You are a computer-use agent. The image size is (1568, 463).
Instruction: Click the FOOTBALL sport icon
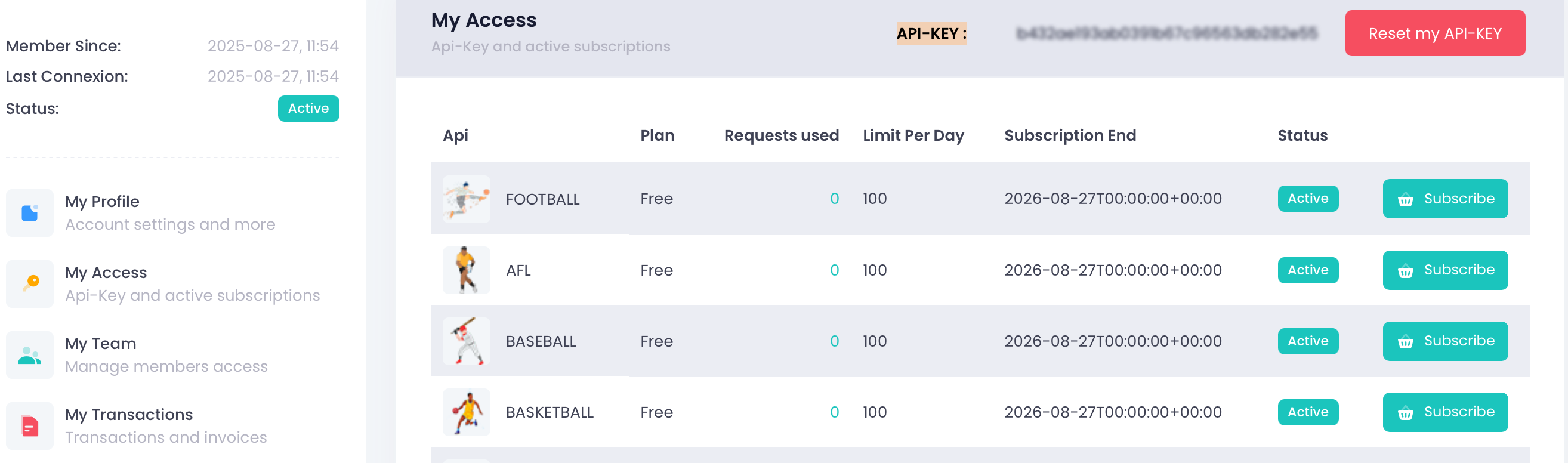point(465,199)
